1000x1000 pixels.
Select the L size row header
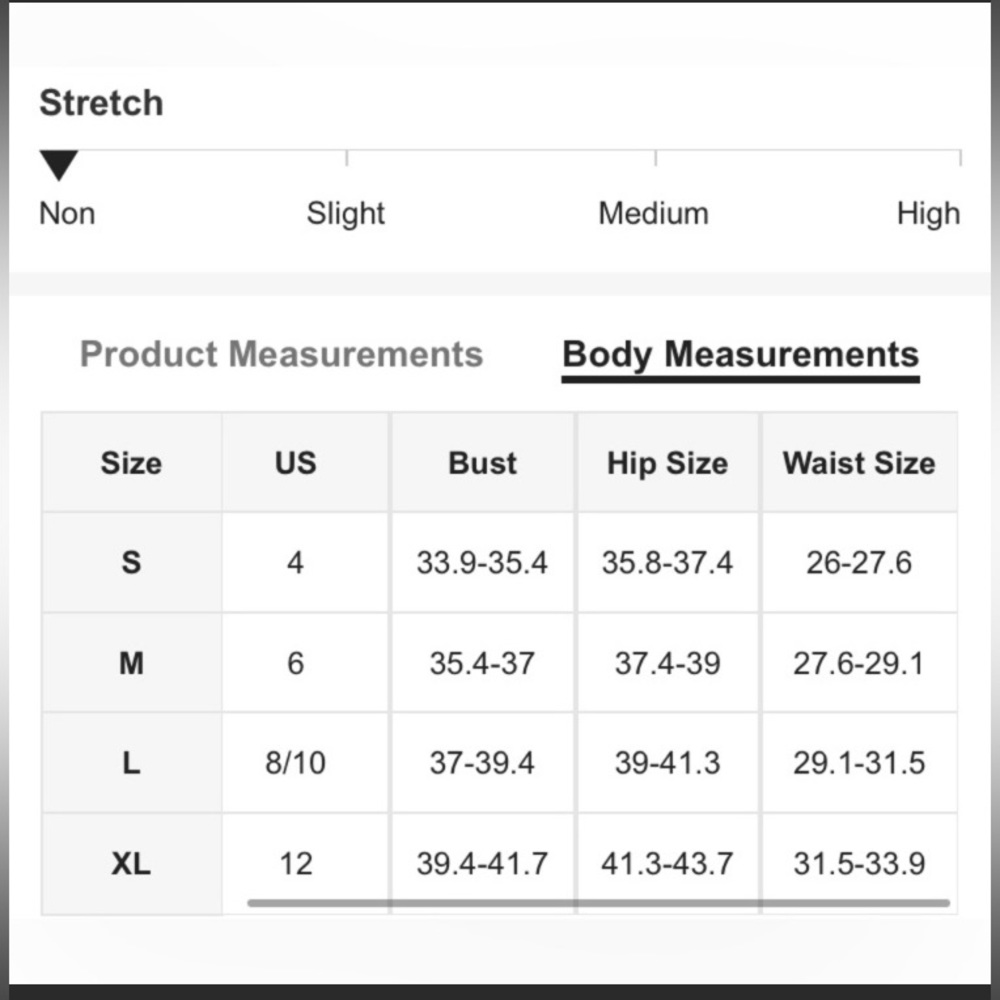click(131, 763)
